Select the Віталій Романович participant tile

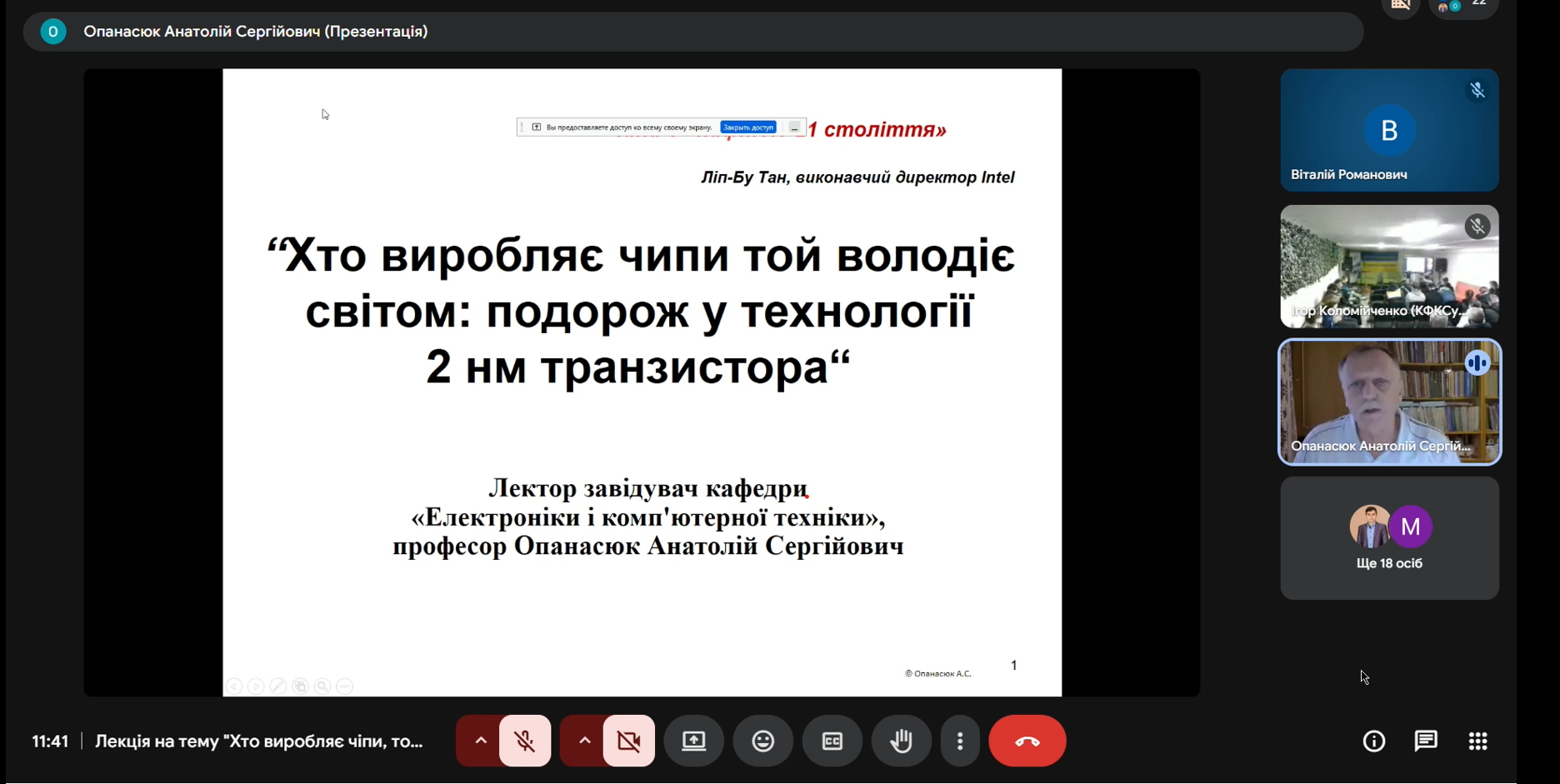click(x=1389, y=130)
